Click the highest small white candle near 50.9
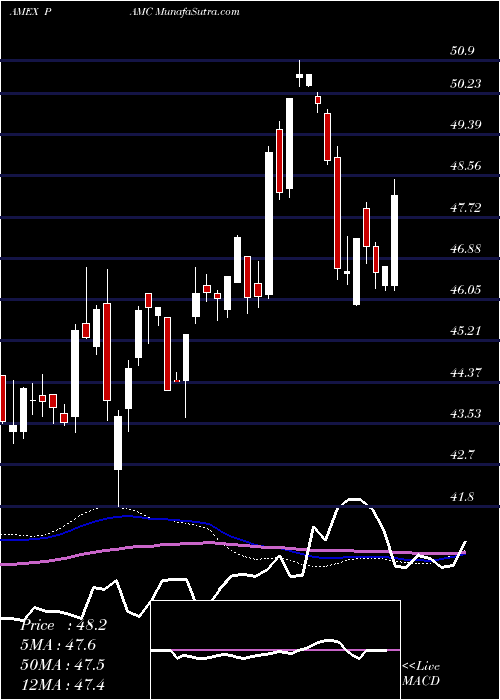The height and width of the screenshot is (700, 500). (x=299, y=76)
